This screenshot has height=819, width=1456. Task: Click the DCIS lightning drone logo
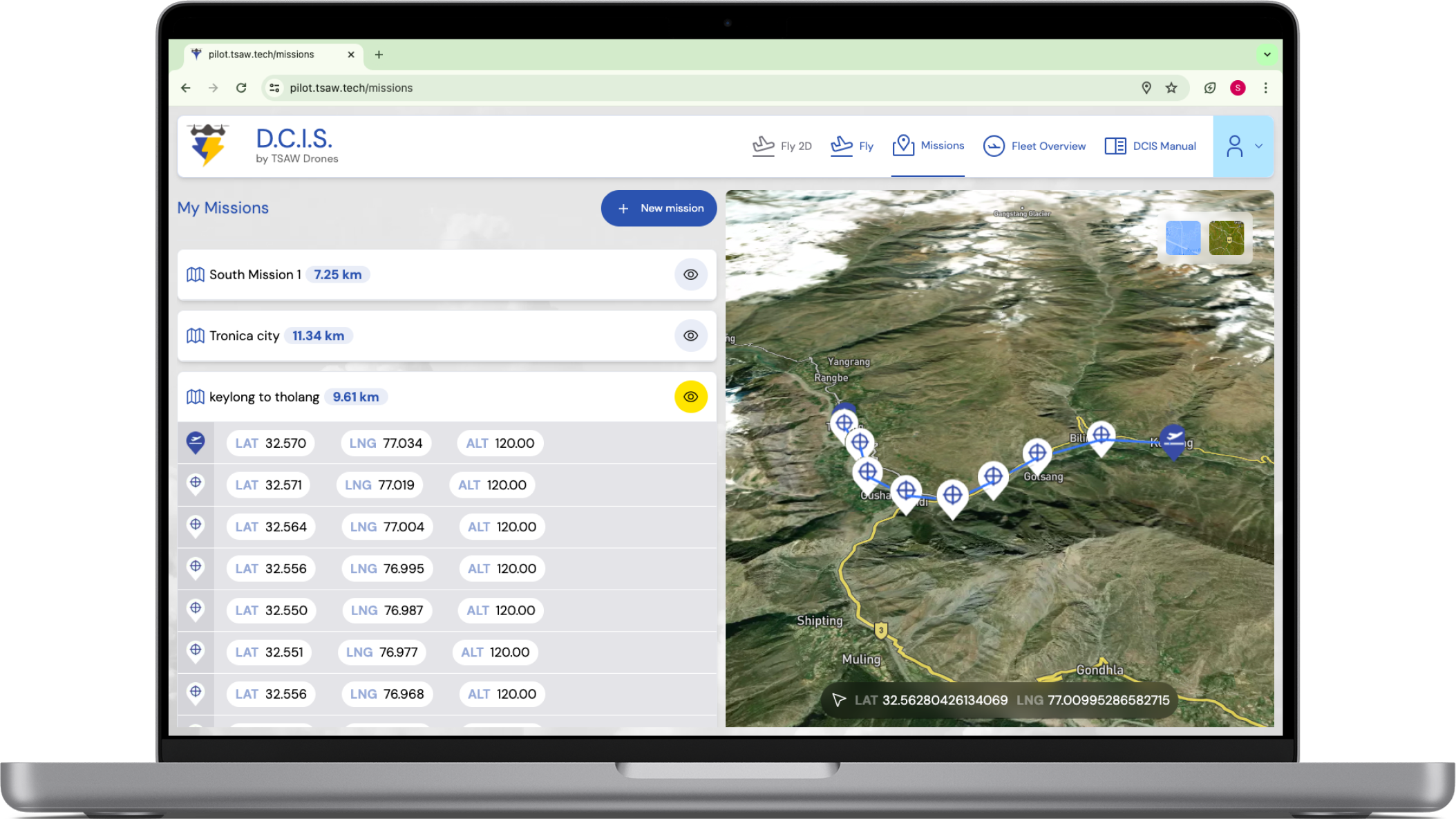pos(208,144)
